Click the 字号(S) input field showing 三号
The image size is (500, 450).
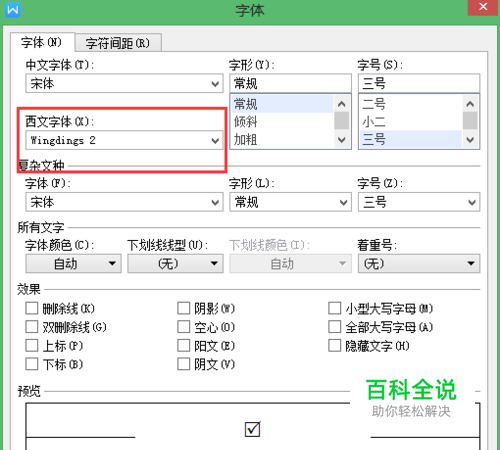point(419,83)
